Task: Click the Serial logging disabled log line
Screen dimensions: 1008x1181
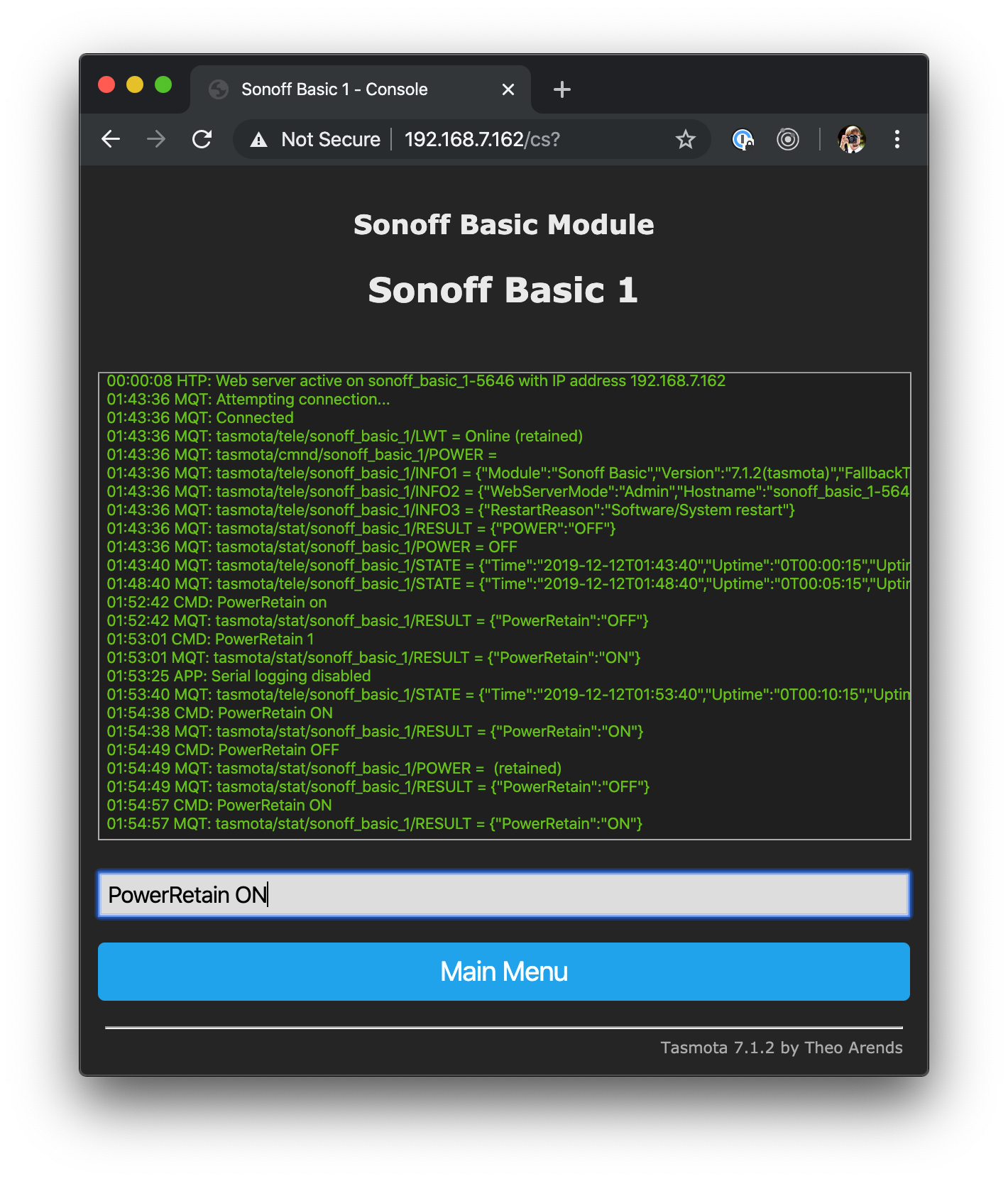Action: click(x=239, y=676)
